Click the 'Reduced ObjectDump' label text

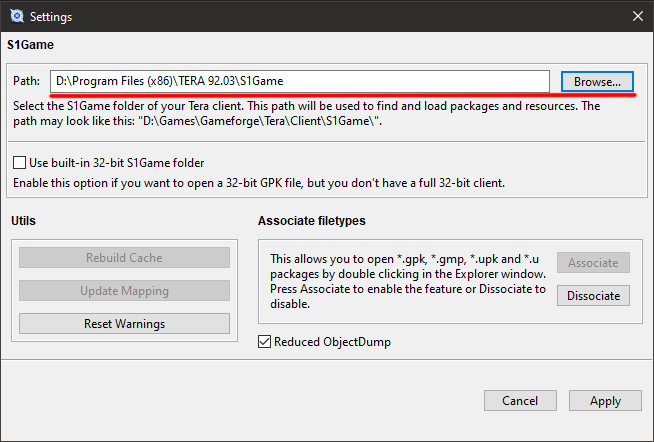click(x=332, y=342)
